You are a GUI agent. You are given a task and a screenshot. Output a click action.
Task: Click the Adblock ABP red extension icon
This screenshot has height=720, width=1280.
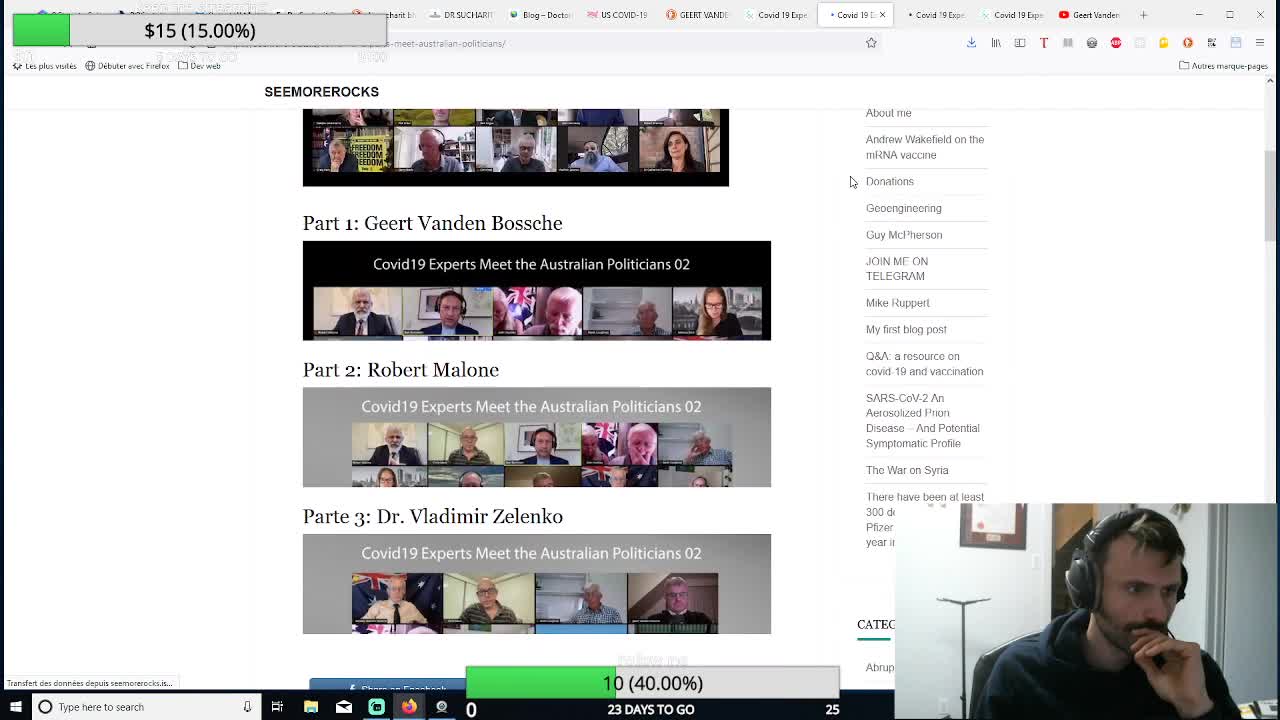tap(1116, 43)
